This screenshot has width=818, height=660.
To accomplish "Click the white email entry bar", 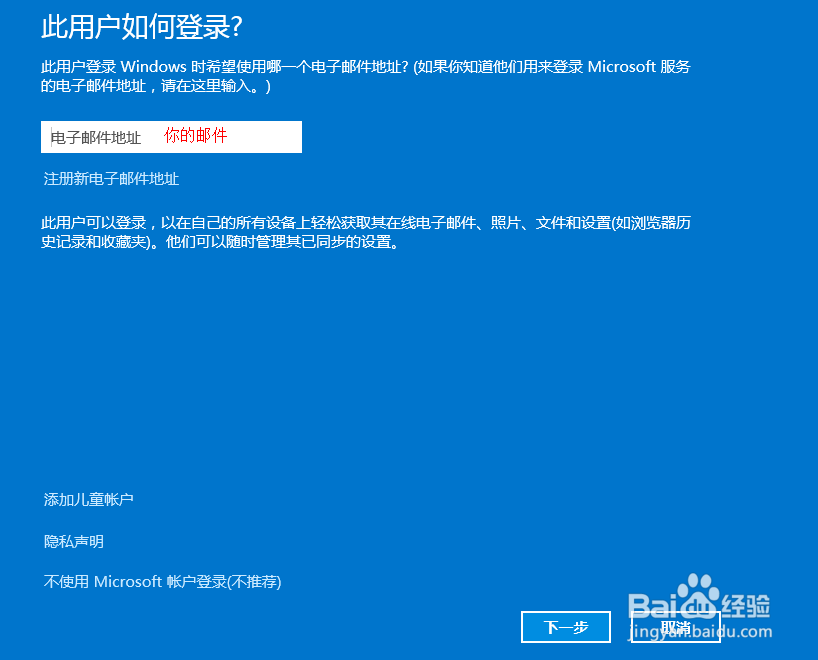I will [x=170, y=136].
